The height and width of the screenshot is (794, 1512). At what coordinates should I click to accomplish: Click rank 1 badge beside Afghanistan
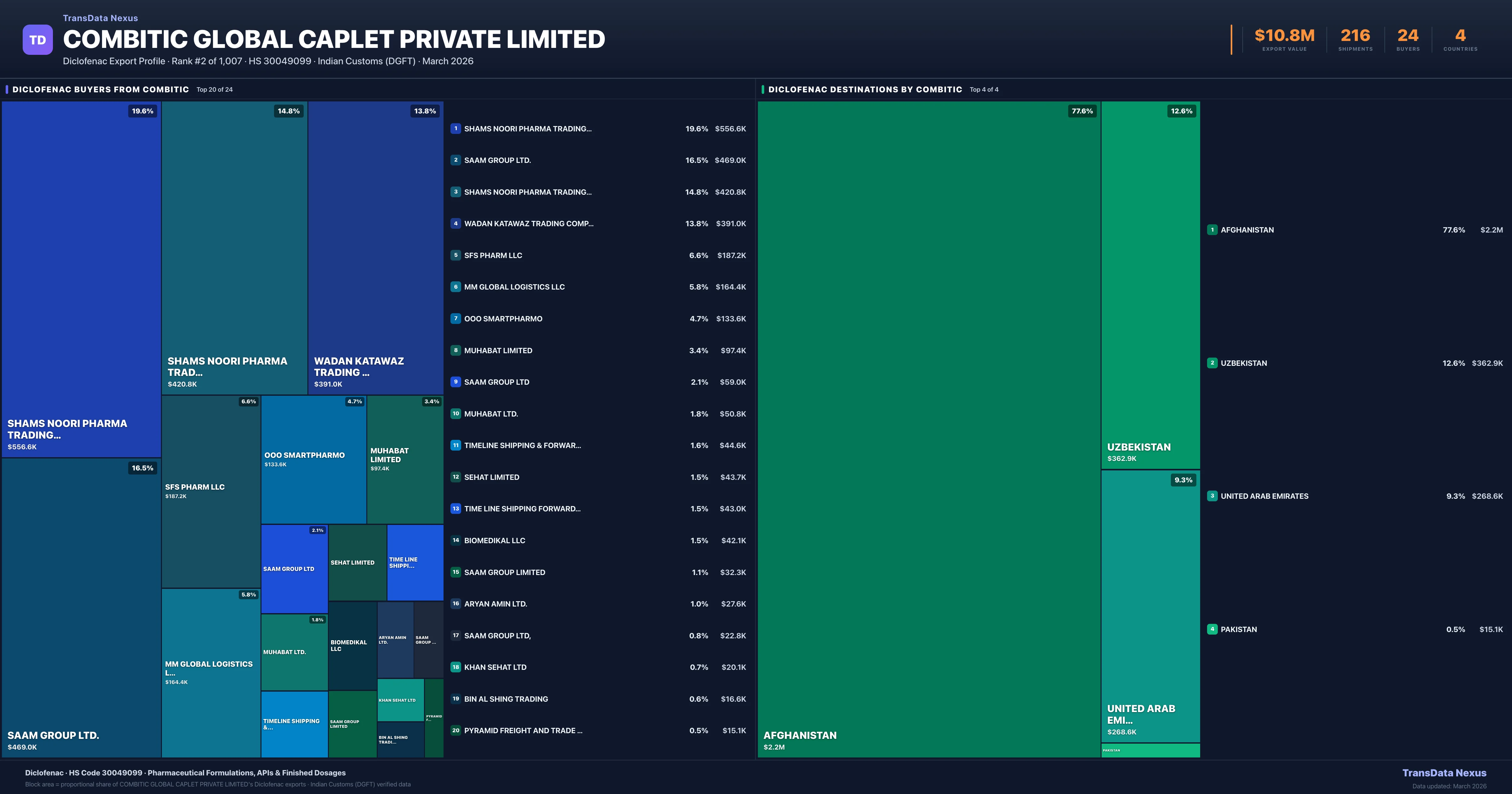1212,230
